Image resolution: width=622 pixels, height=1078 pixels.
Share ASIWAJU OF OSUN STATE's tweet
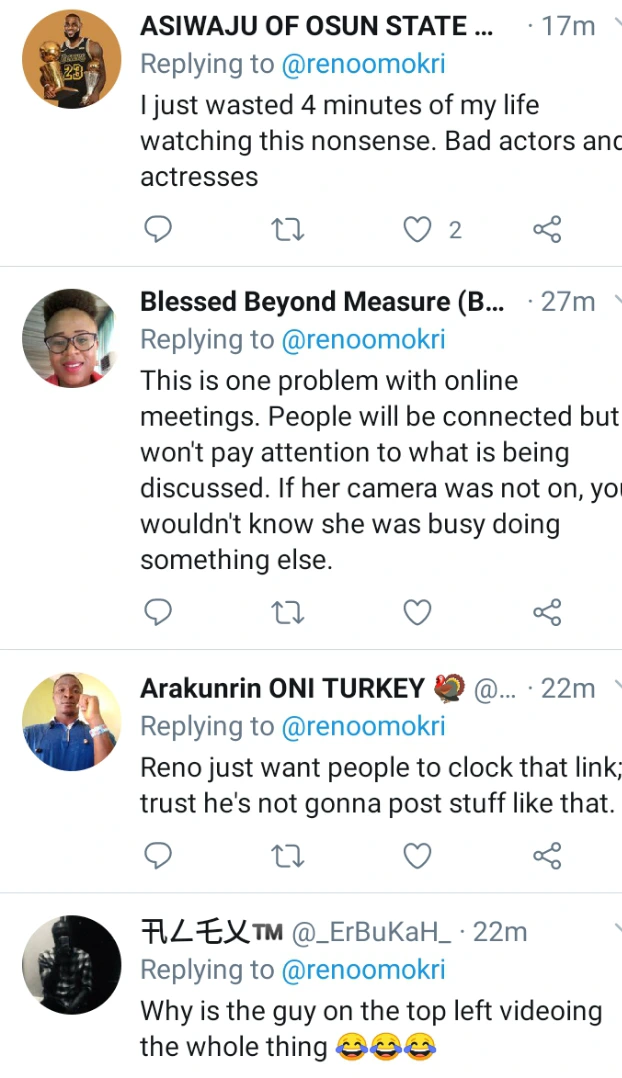547,231
